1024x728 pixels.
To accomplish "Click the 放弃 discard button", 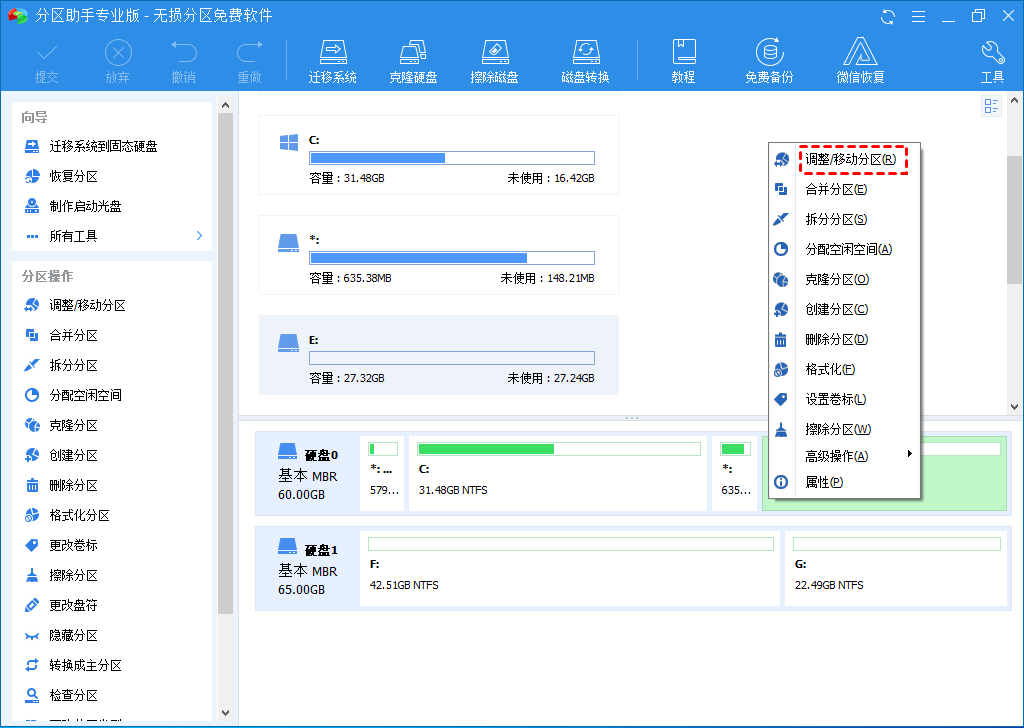I will coord(118,62).
